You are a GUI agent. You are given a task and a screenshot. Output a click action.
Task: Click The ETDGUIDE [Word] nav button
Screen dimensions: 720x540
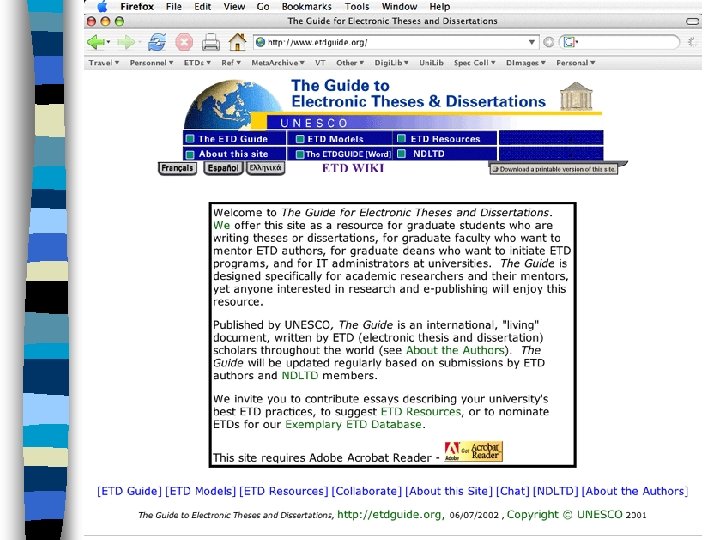[x=339, y=154]
